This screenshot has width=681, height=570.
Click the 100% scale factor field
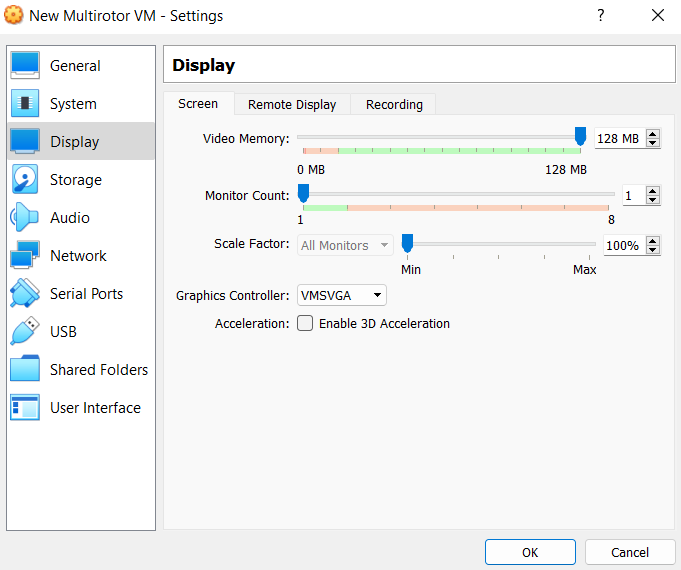(625, 245)
